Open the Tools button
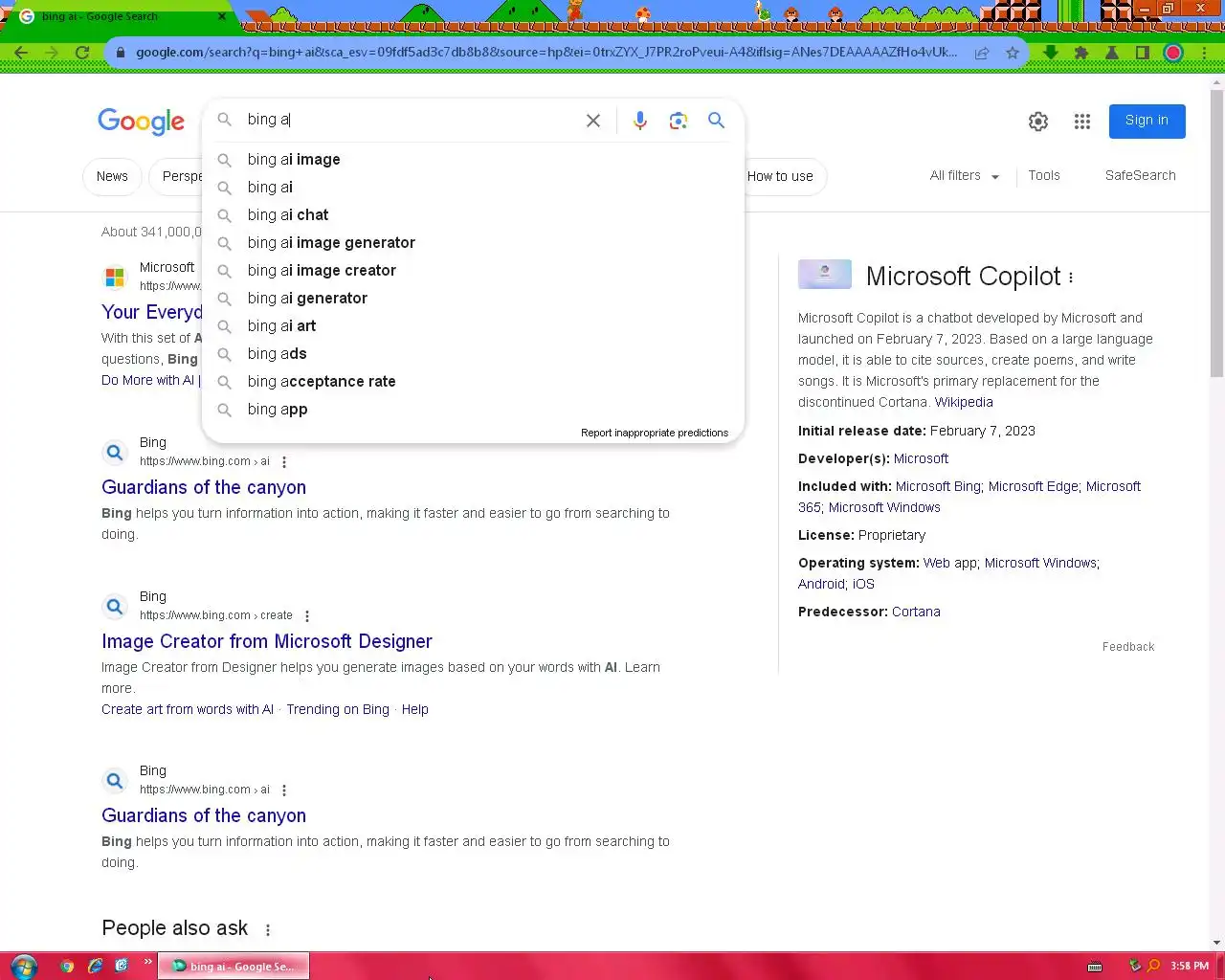The image size is (1225, 980). coord(1043,176)
